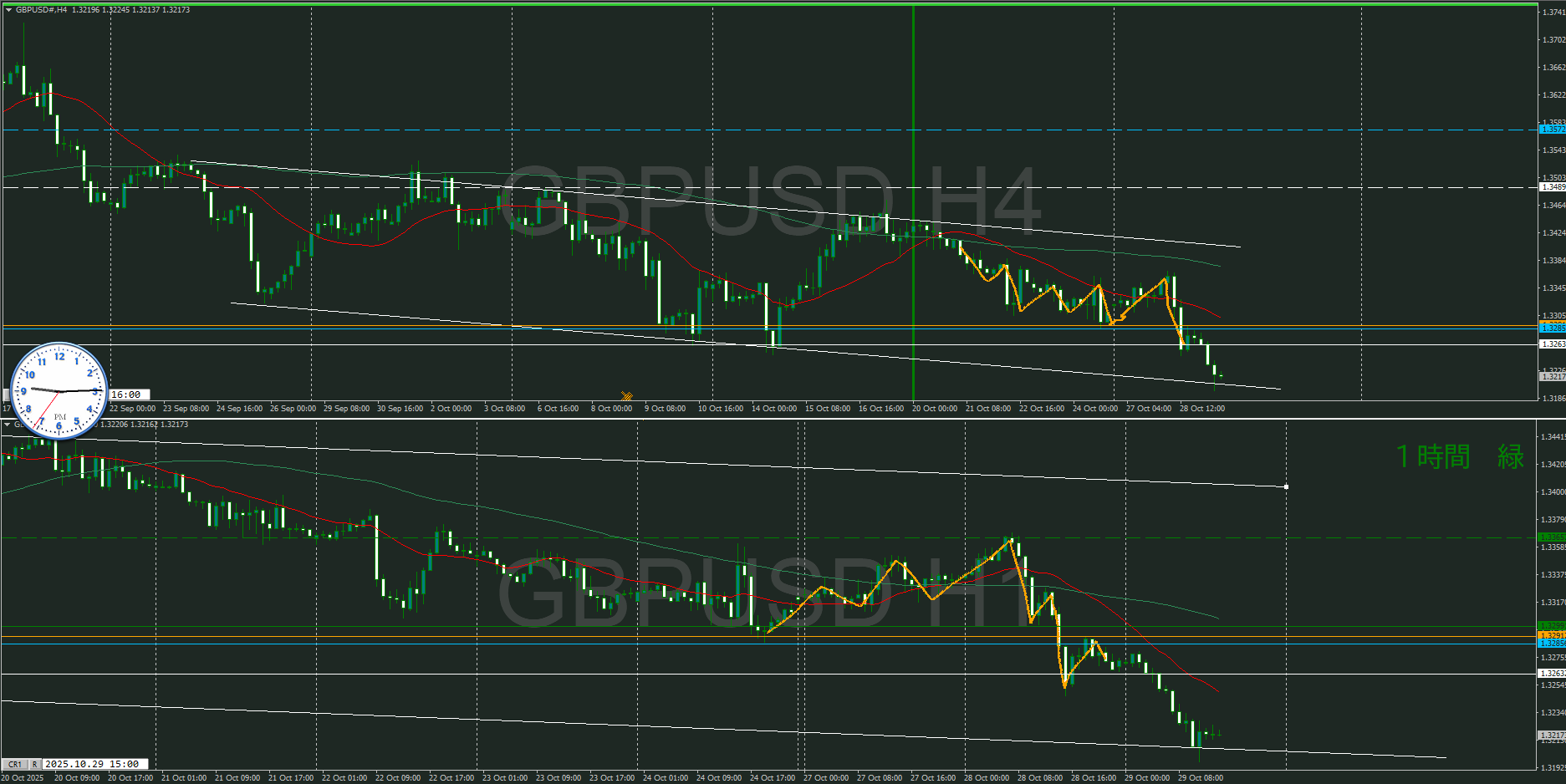
Task: Click the GBPUSD#,H4 chart title text
Action: click(x=42, y=10)
